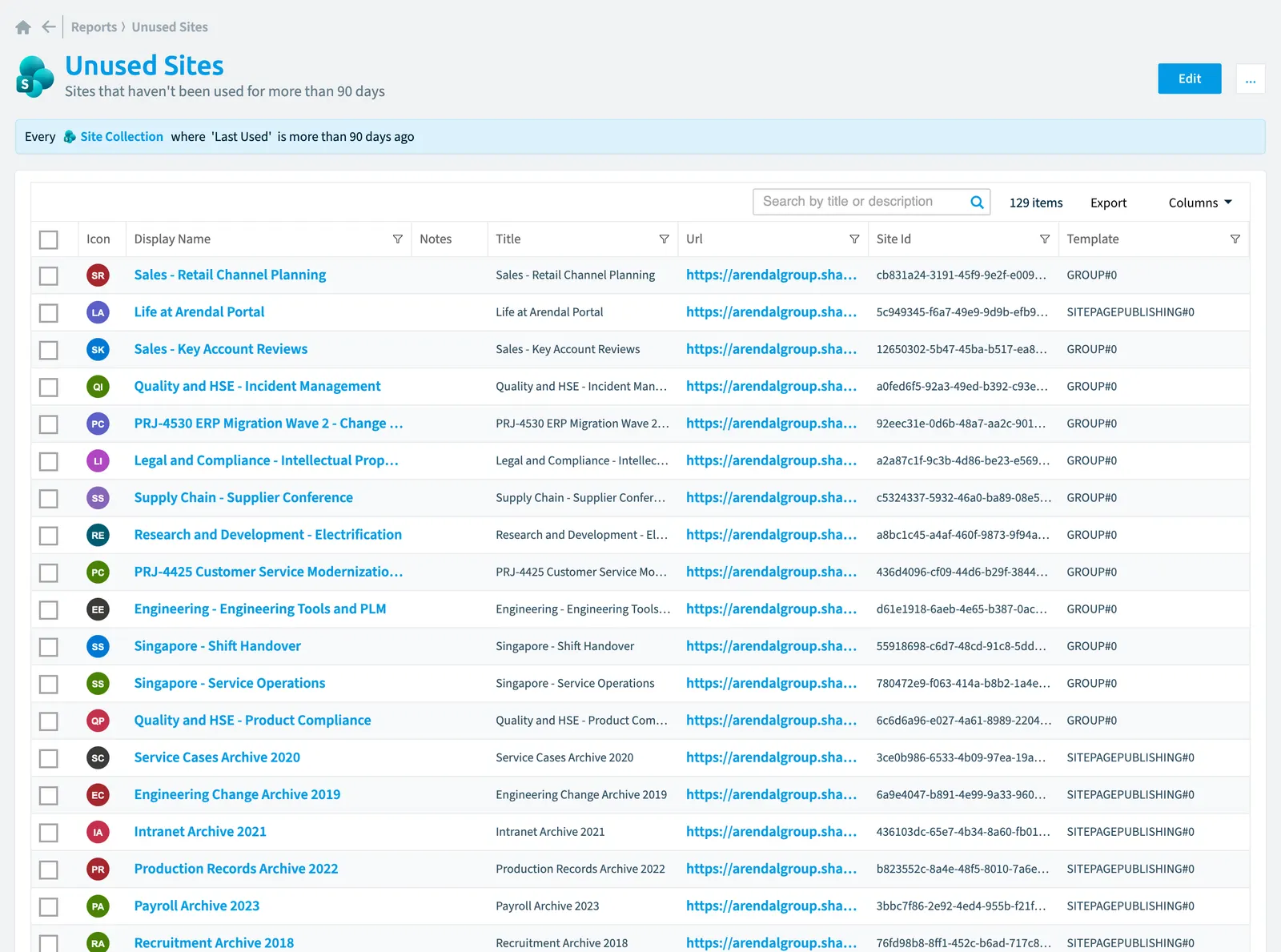Click the RE avatar icon
Screen dimensions: 1281x952
pyautogui.click(x=98, y=535)
